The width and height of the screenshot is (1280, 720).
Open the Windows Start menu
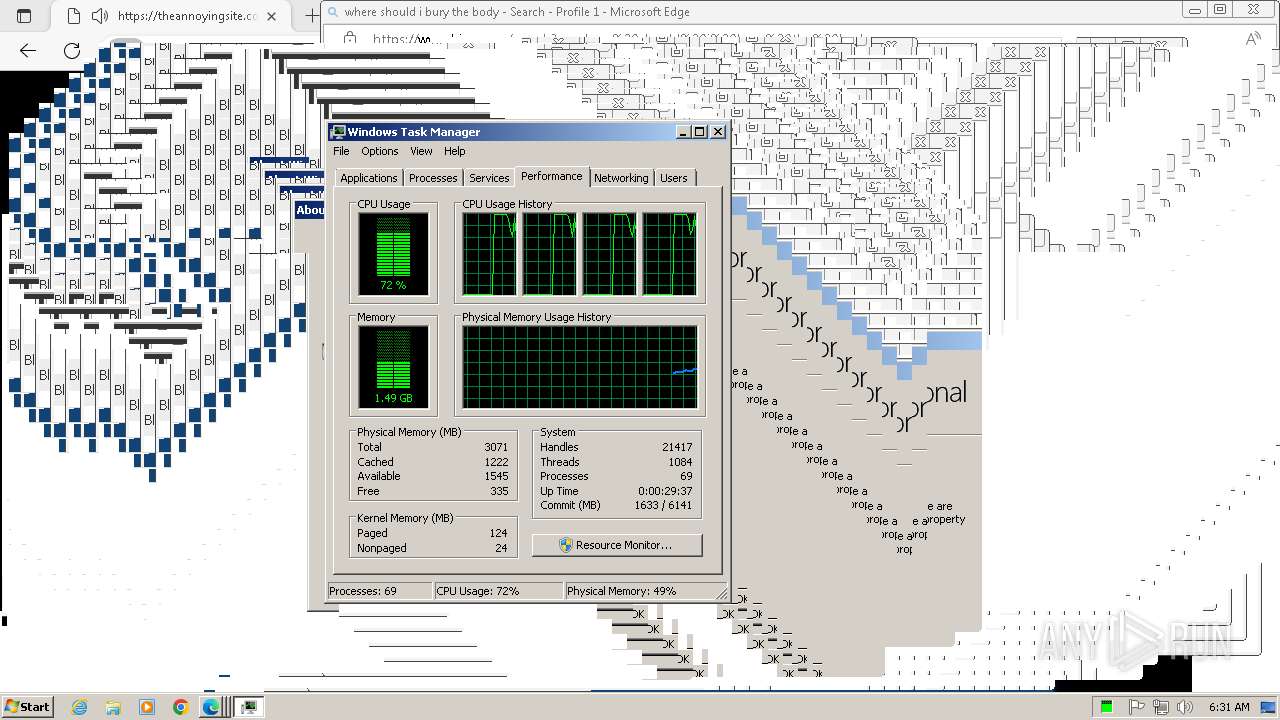click(x=27, y=706)
